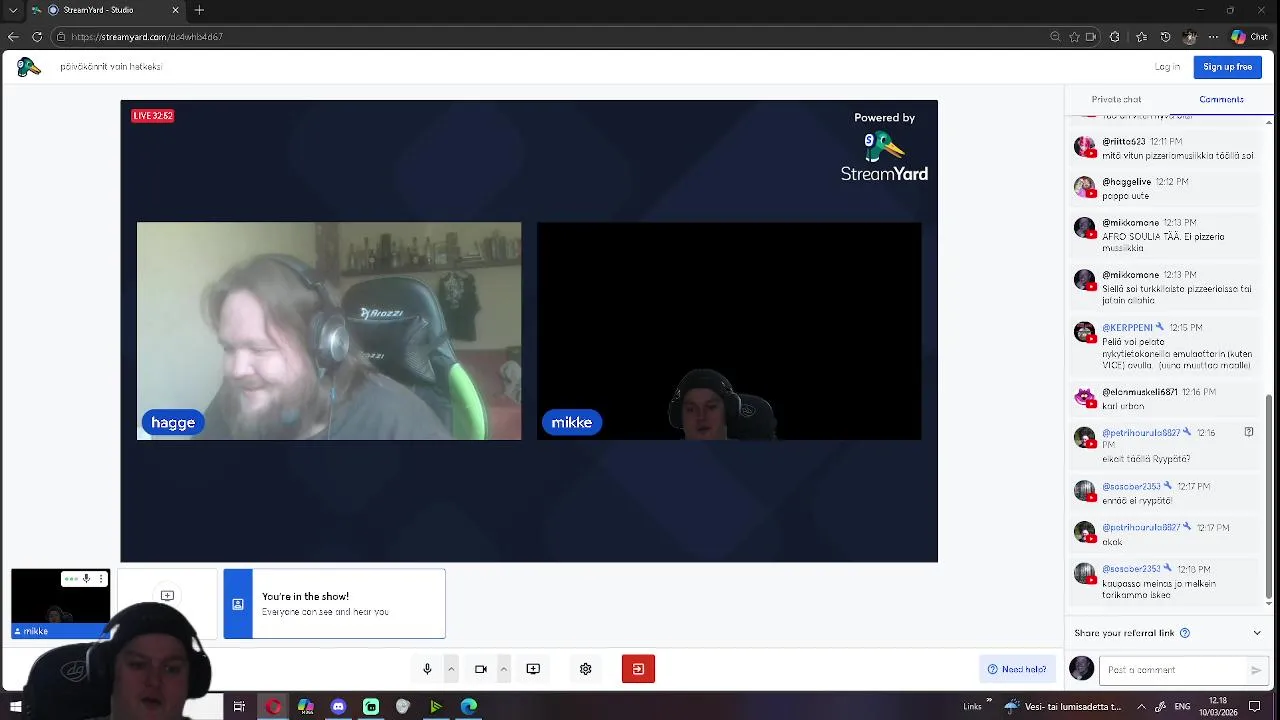Click the comments panel scrollbar
1280x720 pixels.
click(1270, 498)
